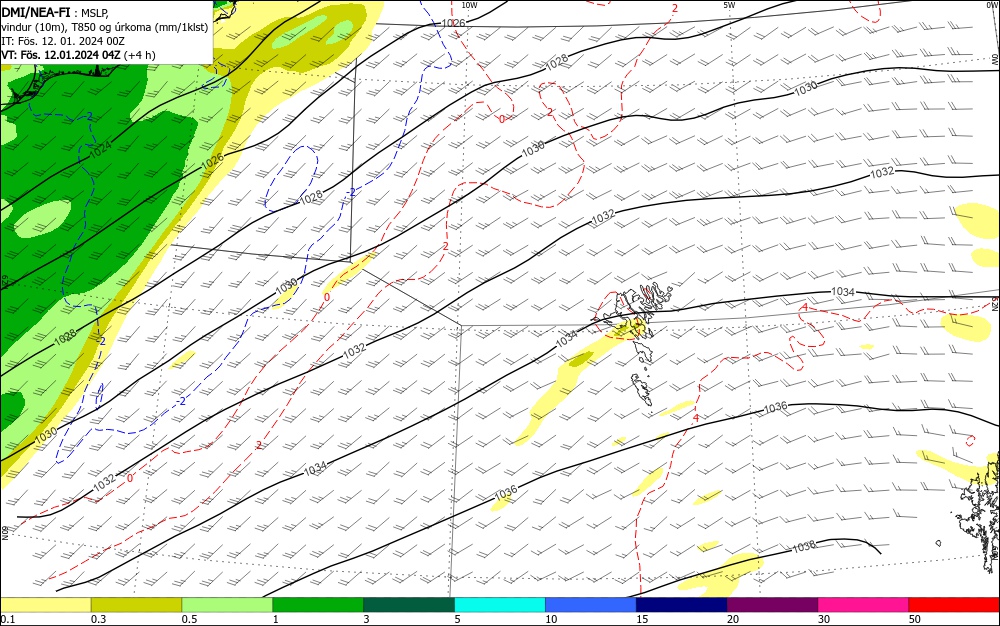Click the "vindur (10m), T850 og úrkoma" line
Screen dimensions: 1000x626
(x=104, y=27)
